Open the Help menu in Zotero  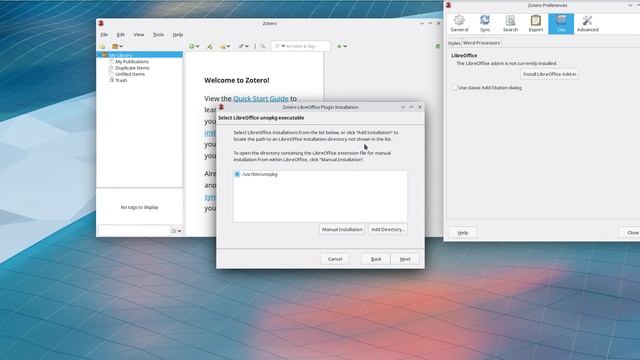tap(178, 35)
